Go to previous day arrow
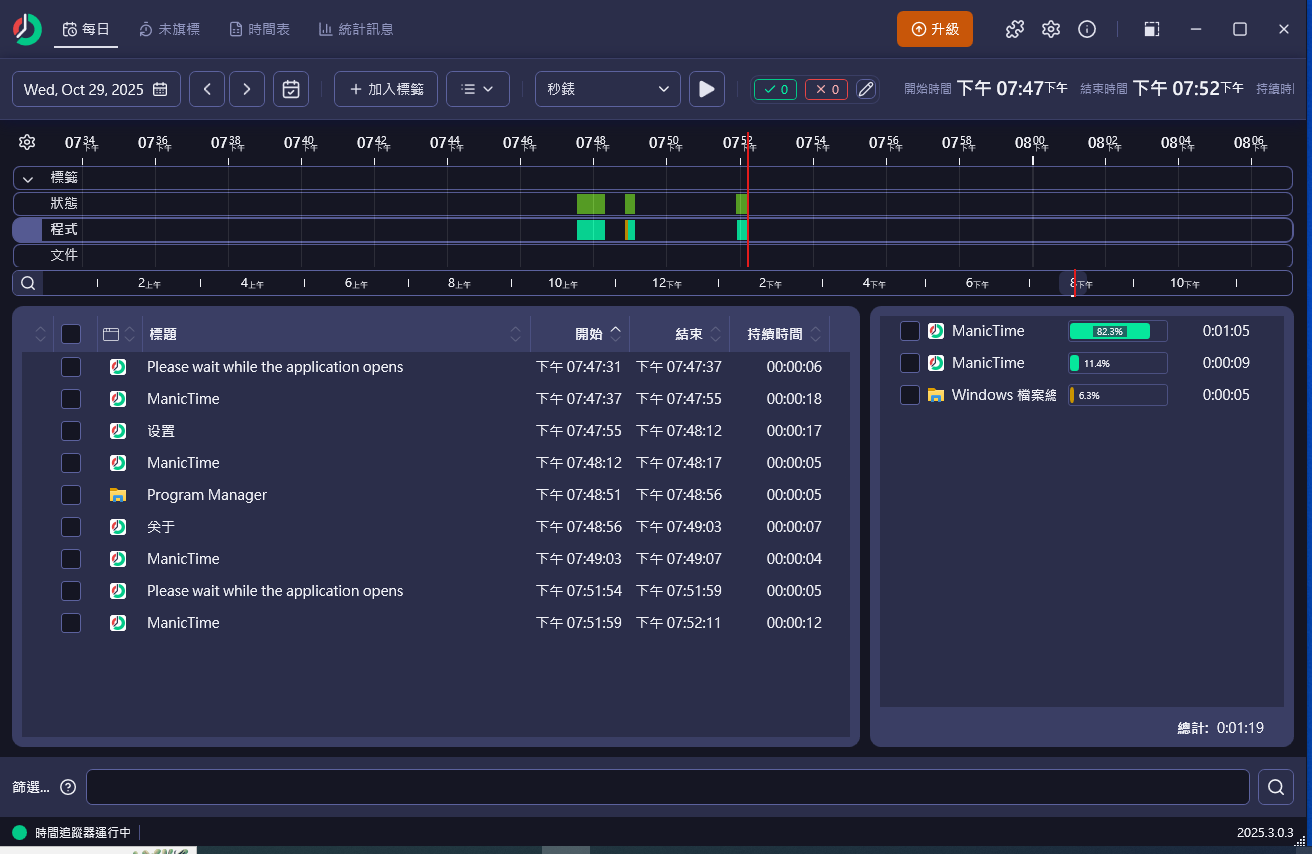This screenshot has width=1312, height=854. point(207,89)
